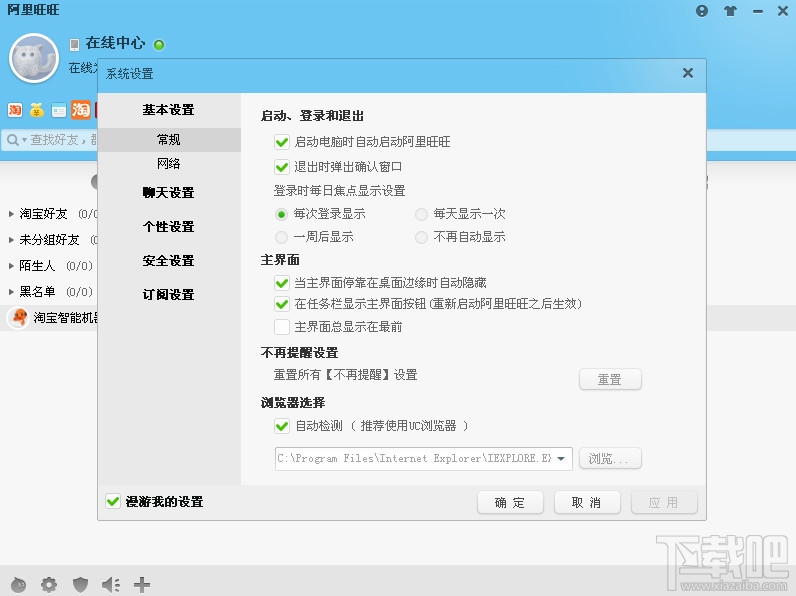Check 主界面总显示在最前
This screenshot has height=596, width=796.
click(282, 327)
